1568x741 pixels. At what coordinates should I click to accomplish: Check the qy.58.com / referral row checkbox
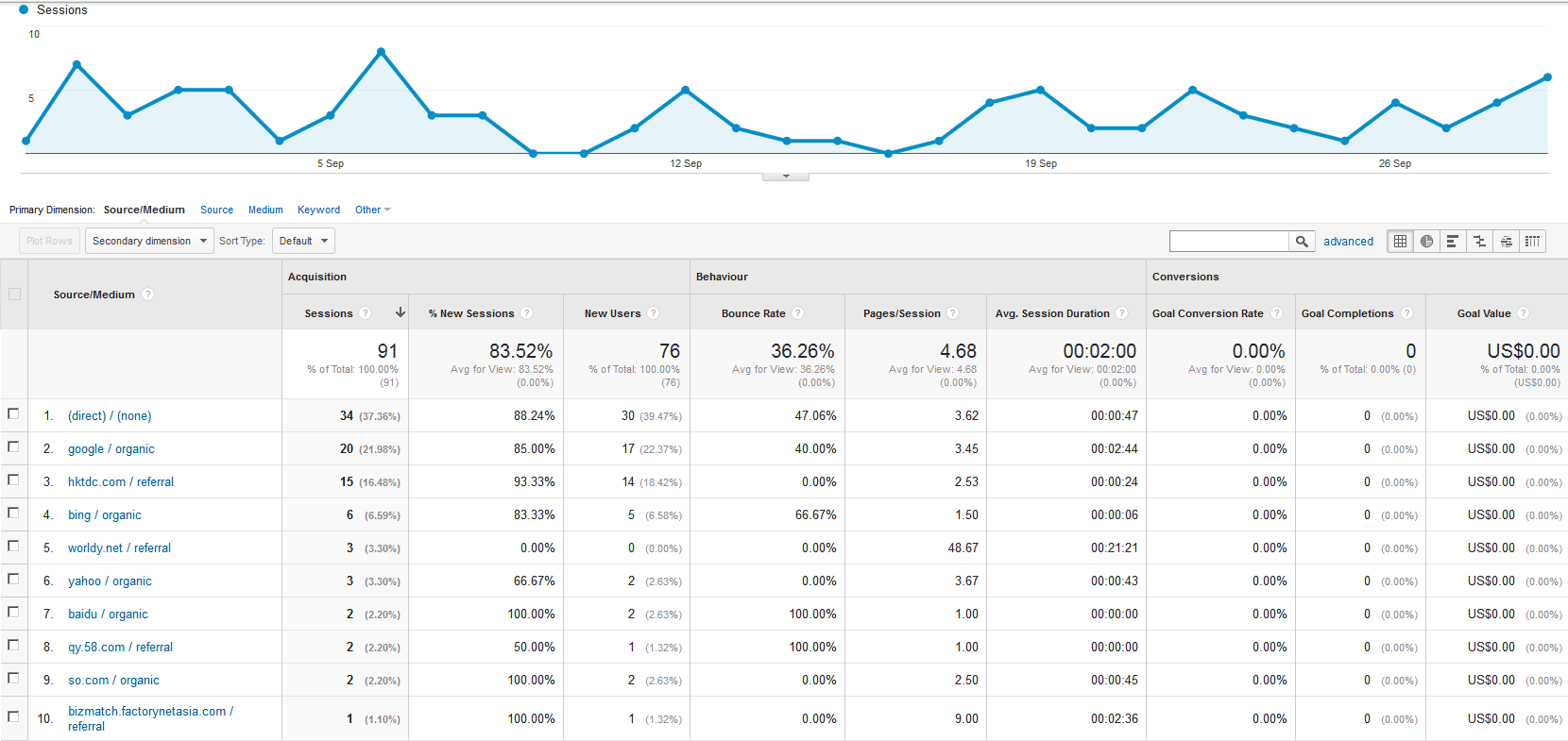point(13,645)
